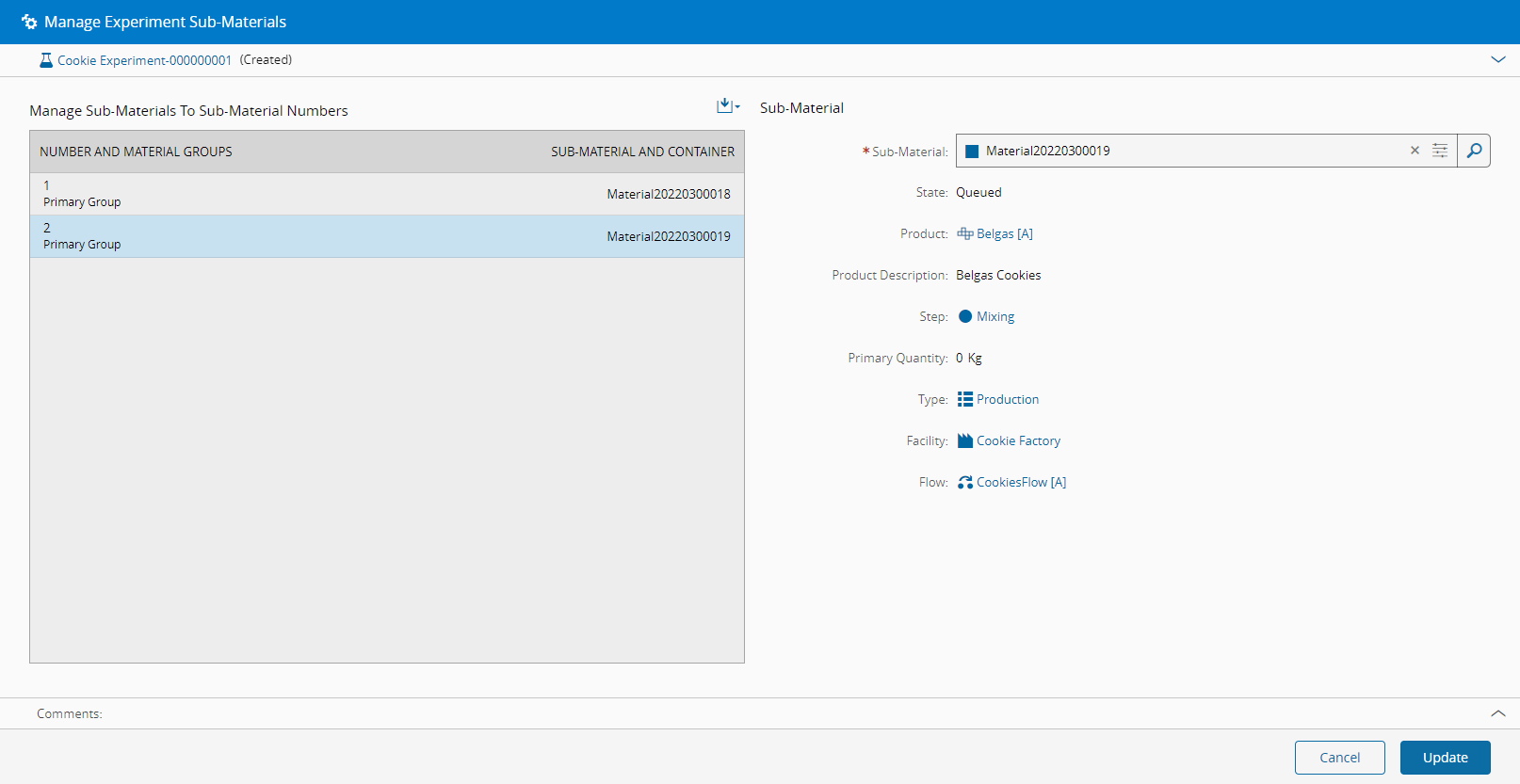Click the search magnifier in Sub-Material field
The height and width of the screenshot is (784, 1520).
coord(1474,151)
